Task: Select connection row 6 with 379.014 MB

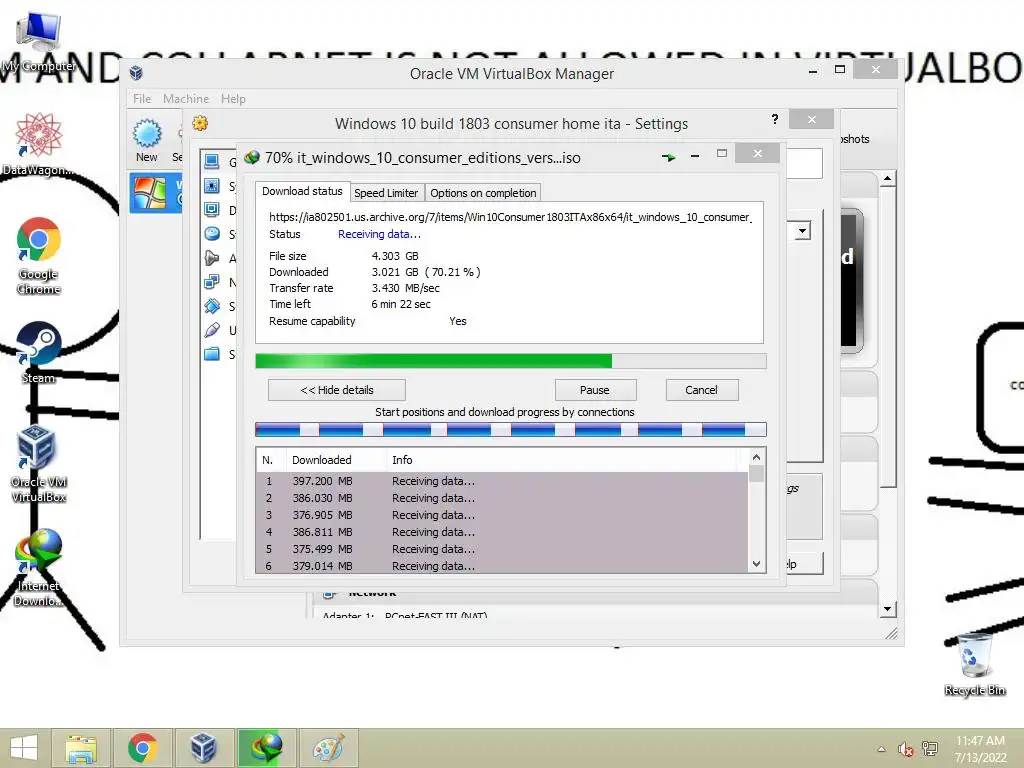Action: pos(502,566)
